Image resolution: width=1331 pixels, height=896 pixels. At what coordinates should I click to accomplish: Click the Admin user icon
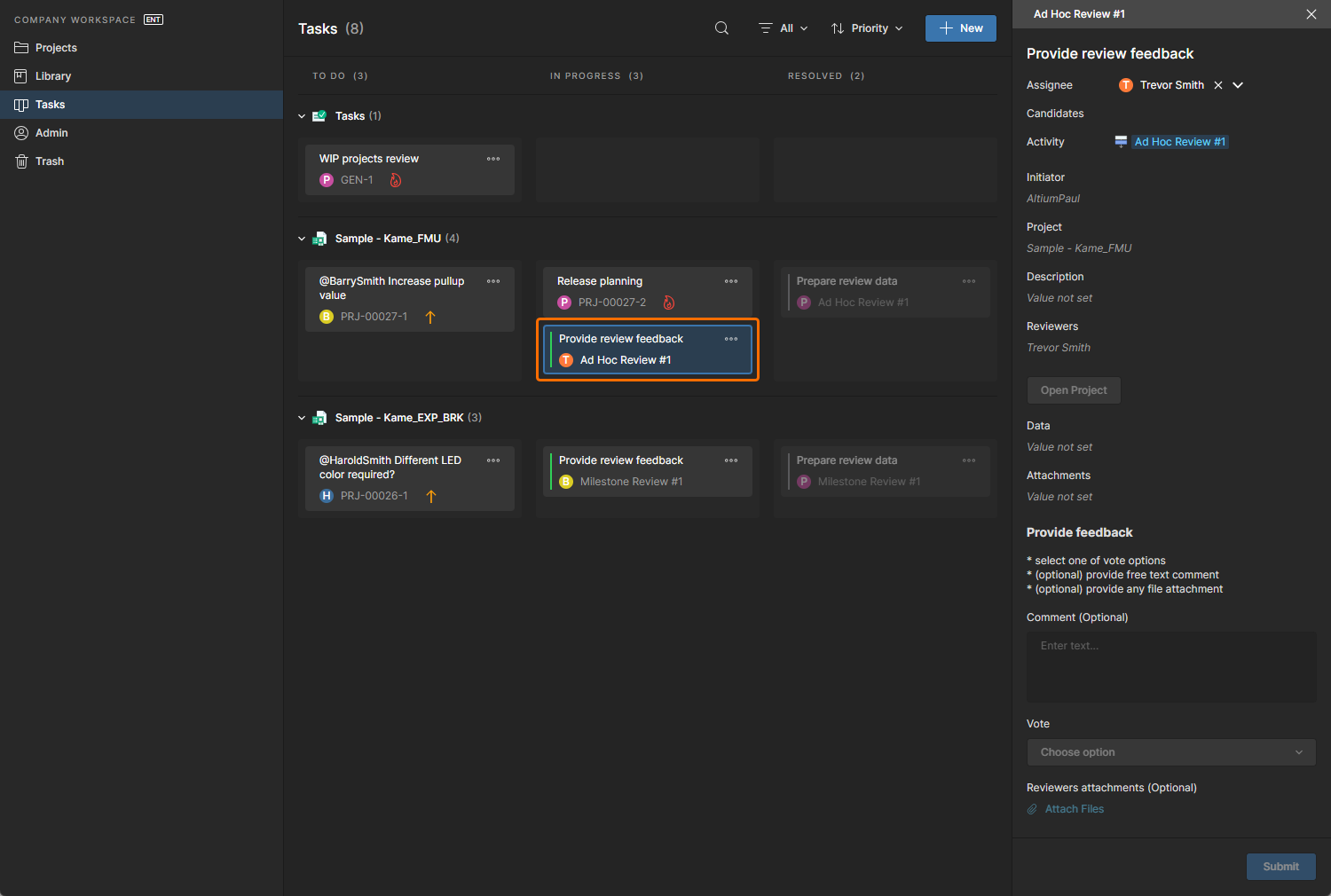pyautogui.click(x=21, y=133)
